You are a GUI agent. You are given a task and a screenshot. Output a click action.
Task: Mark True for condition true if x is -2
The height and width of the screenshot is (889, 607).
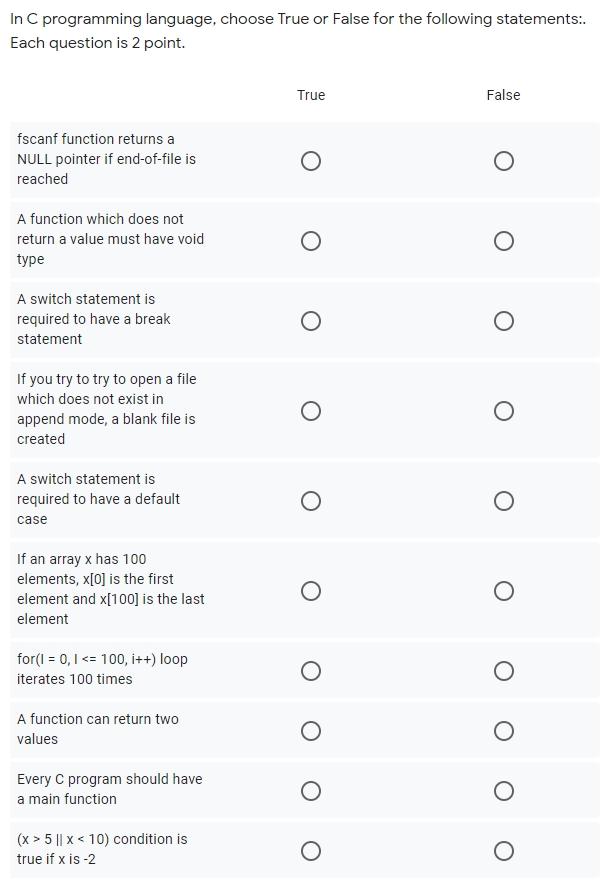311,850
